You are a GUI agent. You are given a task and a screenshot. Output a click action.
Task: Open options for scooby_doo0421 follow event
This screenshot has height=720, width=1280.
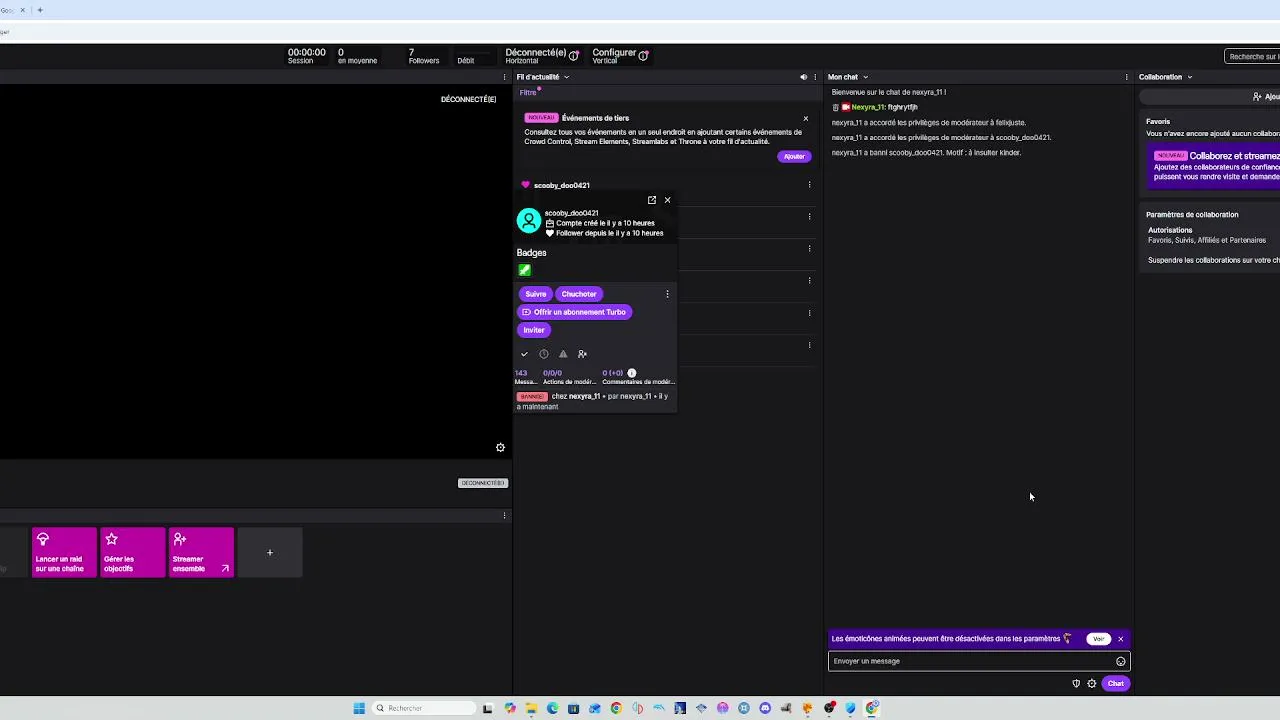[x=809, y=185]
